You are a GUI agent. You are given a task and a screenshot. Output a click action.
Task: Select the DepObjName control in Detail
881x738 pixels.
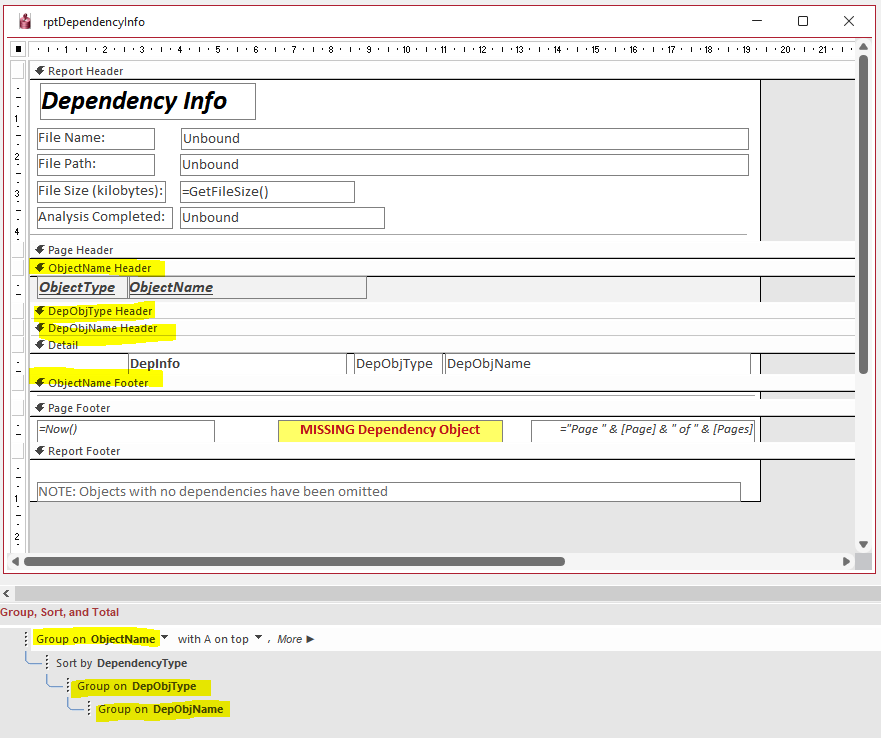[x=598, y=364]
